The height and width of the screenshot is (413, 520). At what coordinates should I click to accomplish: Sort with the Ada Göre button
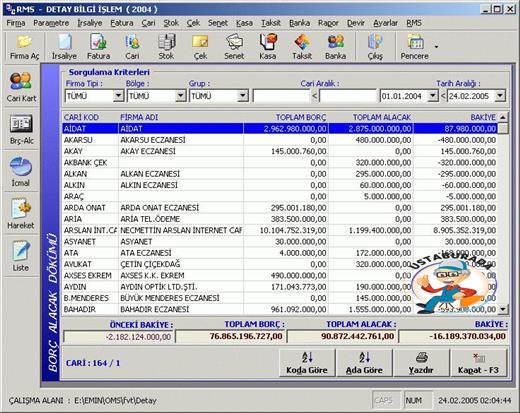[364, 363]
